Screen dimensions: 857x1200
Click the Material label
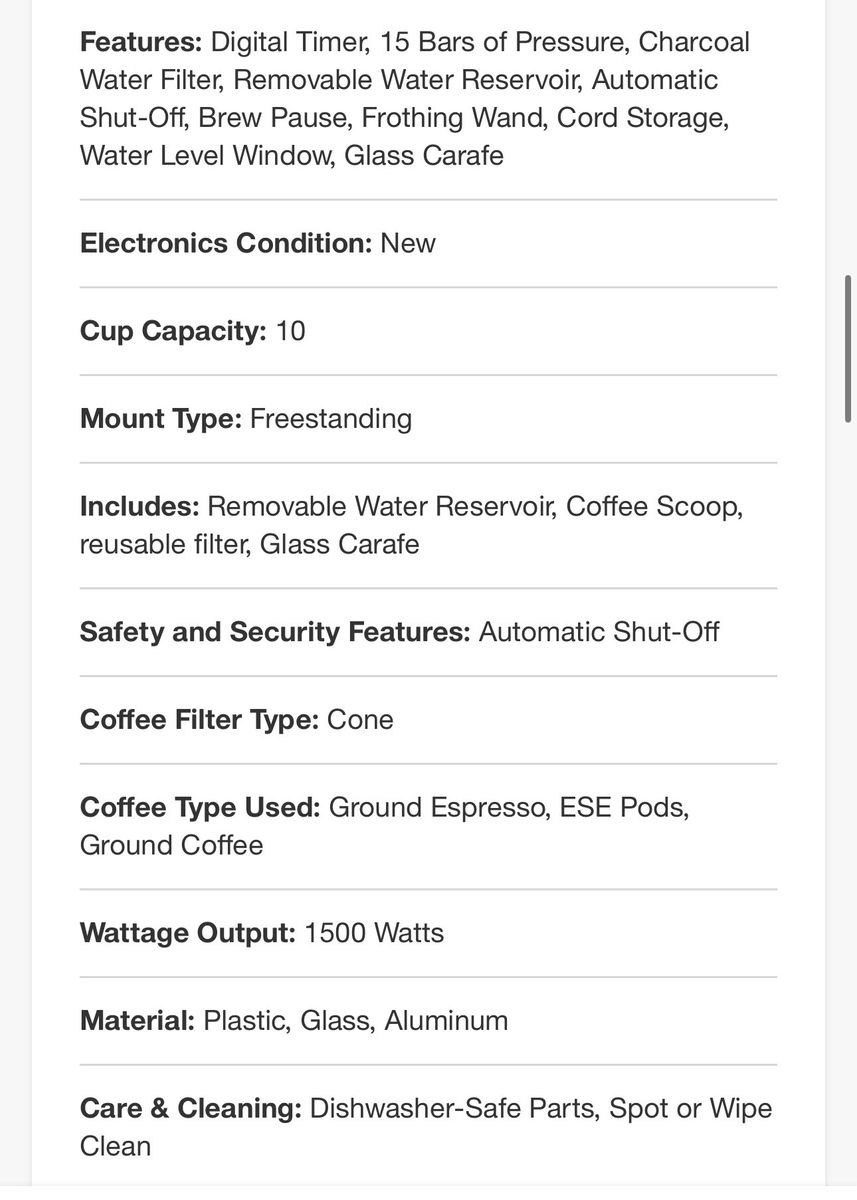pyautogui.click(x=137, y=1021)
